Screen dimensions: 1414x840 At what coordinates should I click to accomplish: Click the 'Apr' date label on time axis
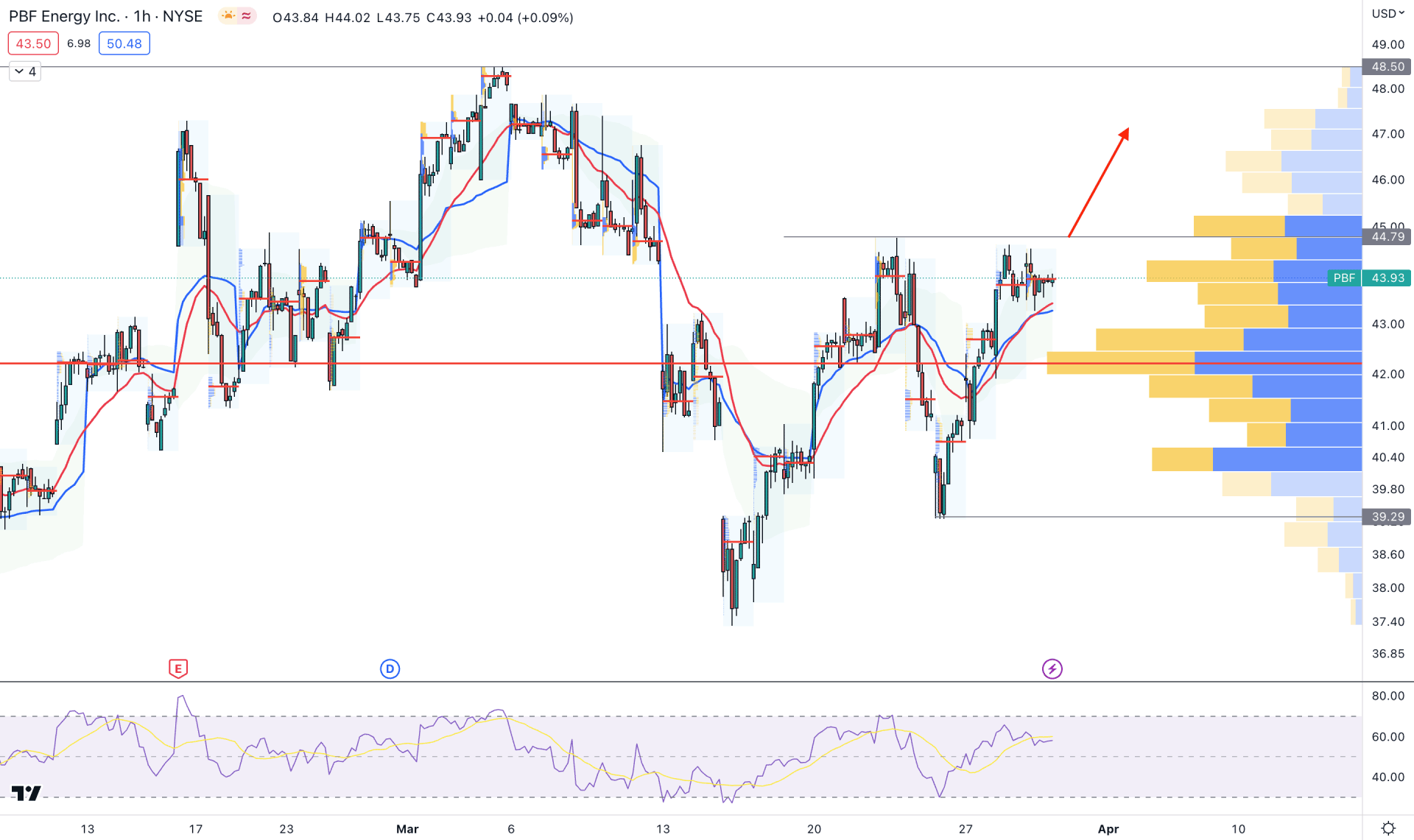[x=1108, y=829]
